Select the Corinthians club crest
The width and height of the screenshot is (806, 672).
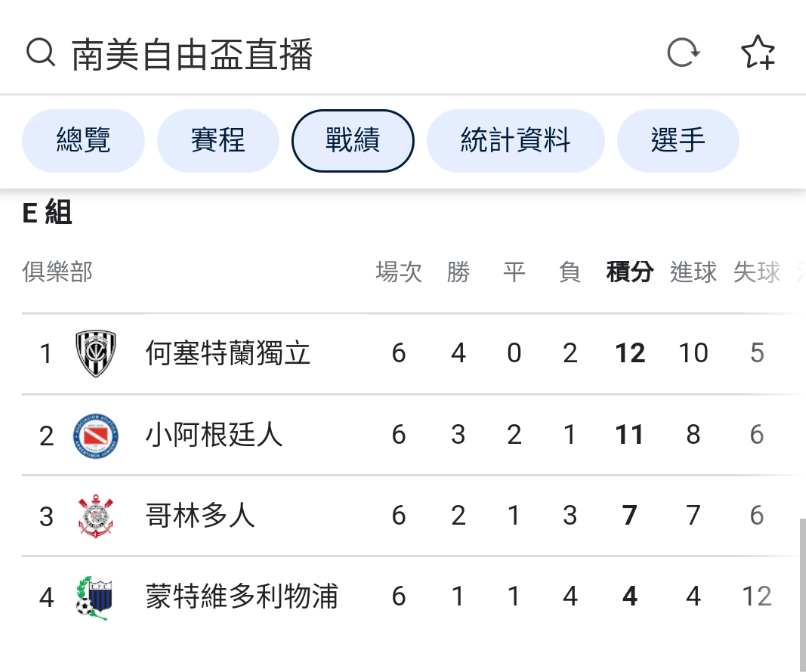(96, 516)
